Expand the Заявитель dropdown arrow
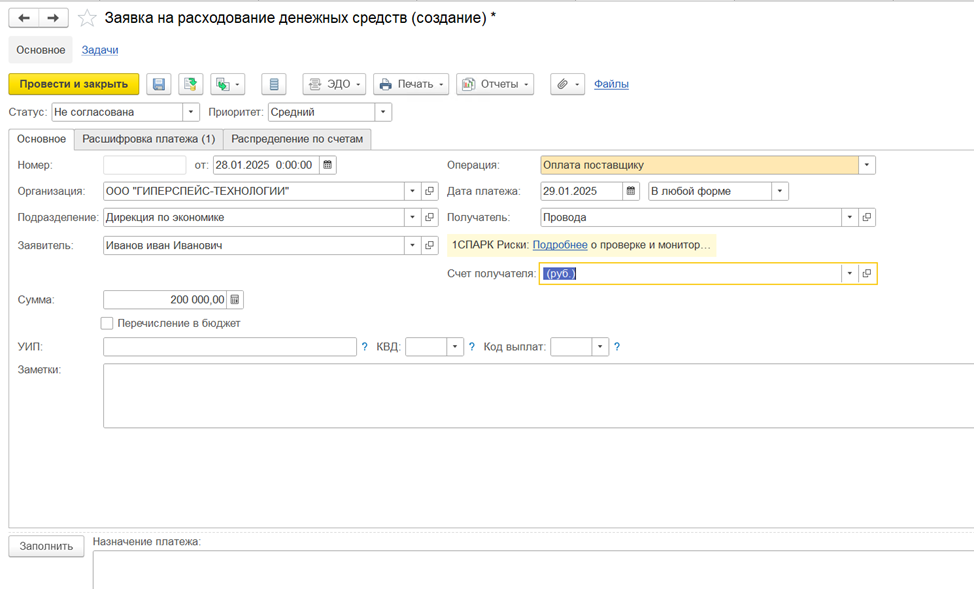The width and height of the screenshot is (974, 589). [412, 245]
